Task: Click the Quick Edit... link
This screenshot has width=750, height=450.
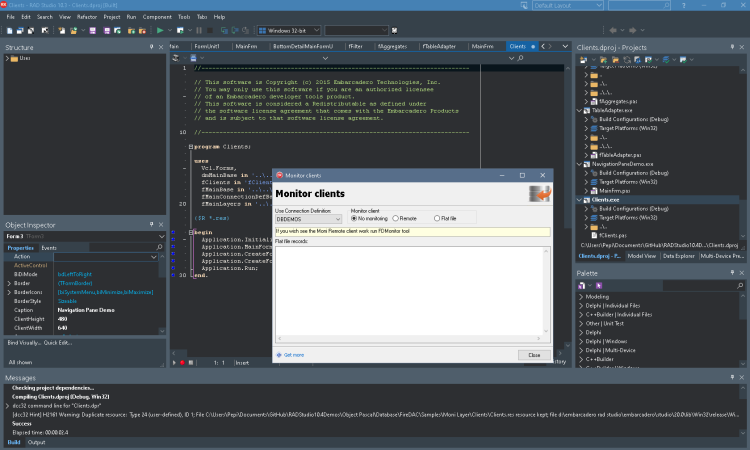Action: pyautogui.click(x=58, y=342)
